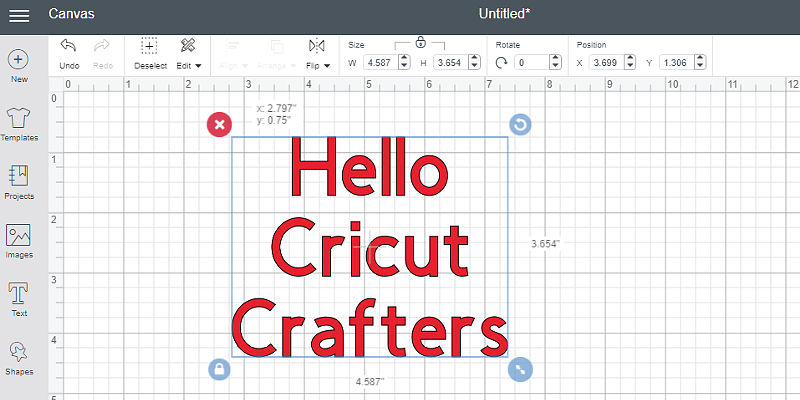Image resolution: width=800 pixels, height=400 pixels.
Task: Click the Position Y input field
Action: 677,63
